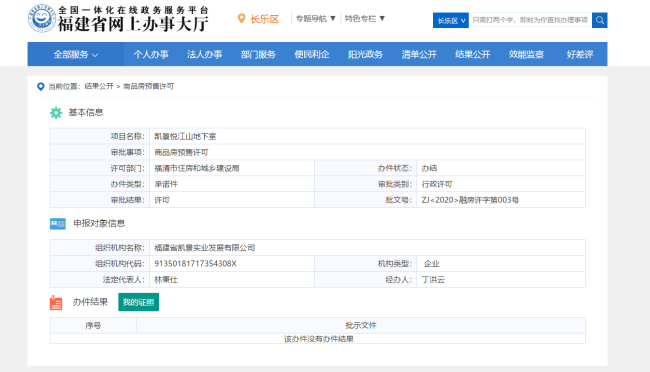Click the 审批结果 value 许可
Screen dimensions: 650x372
pos(162,200)
